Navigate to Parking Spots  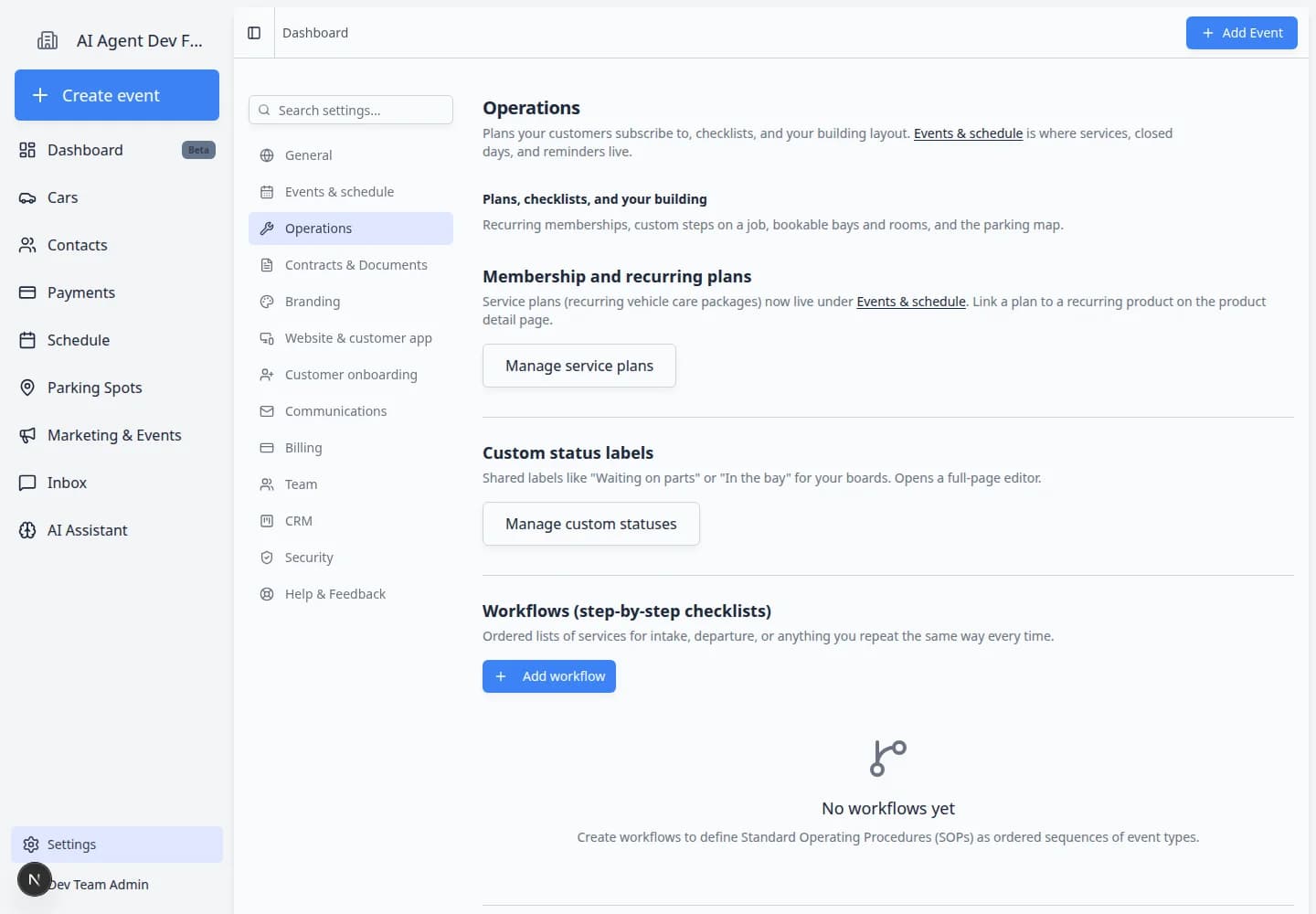tap(117, 388)
